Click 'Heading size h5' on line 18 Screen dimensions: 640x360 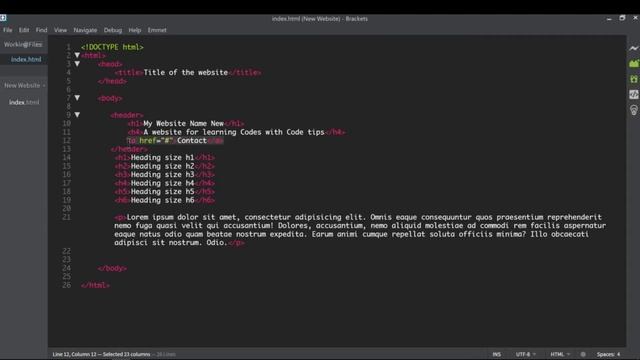pyautogui.click(x=162, y=191)
